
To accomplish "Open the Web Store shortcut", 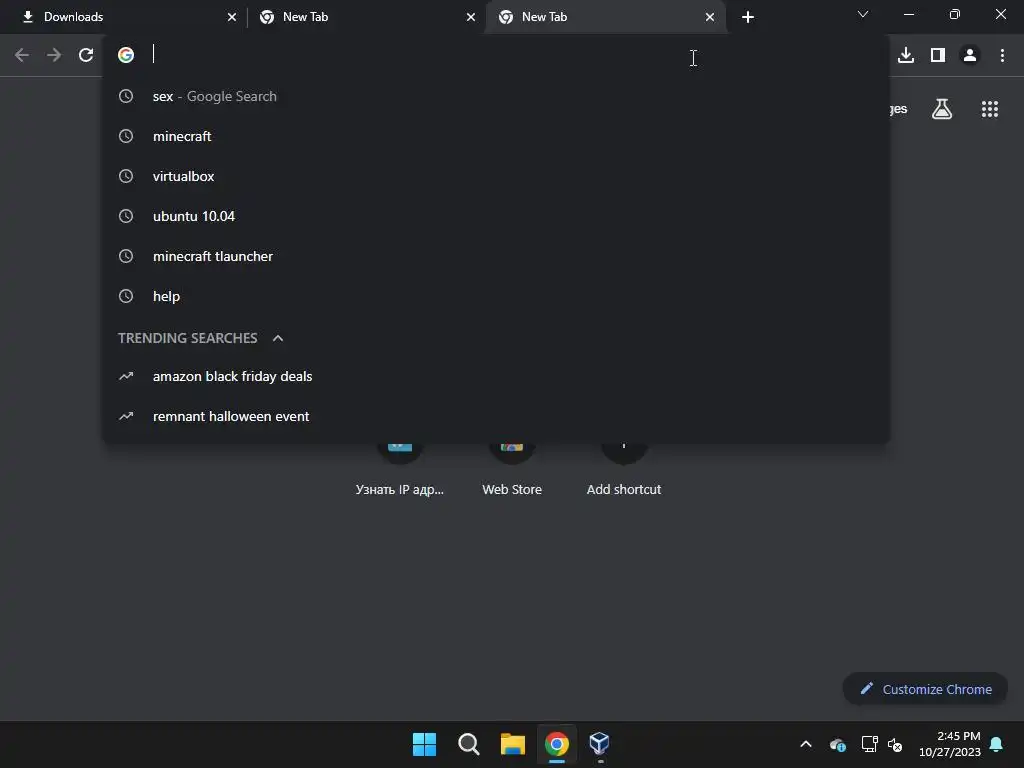I will coord(512,469).
